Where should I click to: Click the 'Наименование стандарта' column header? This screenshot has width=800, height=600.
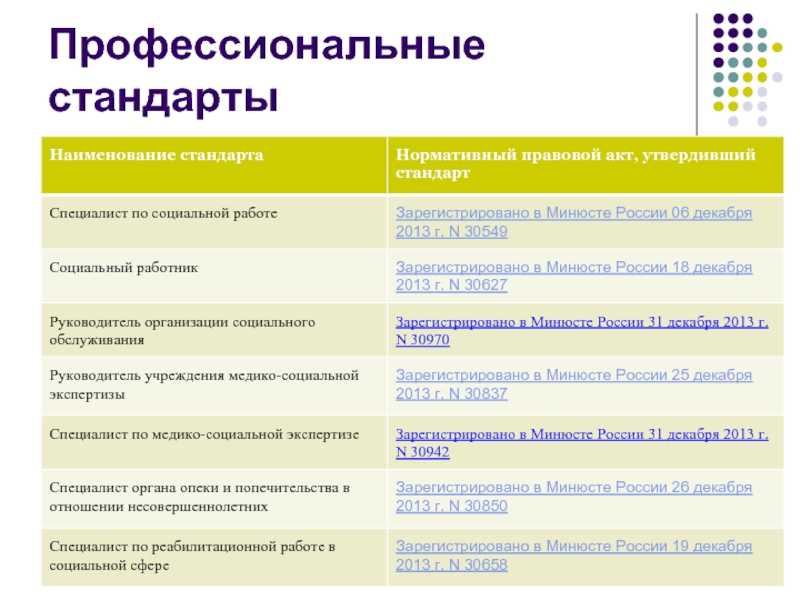(214, 165)
